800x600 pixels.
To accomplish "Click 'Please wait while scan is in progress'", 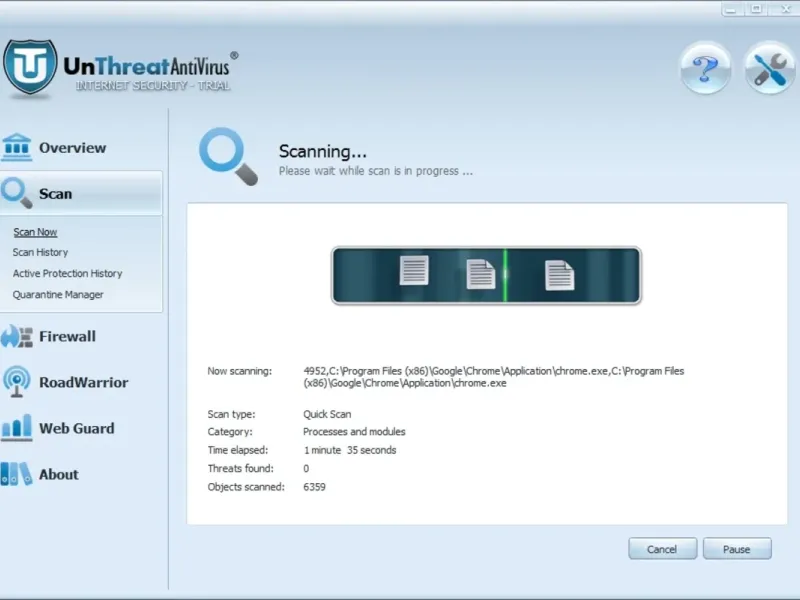I will pos(376,171).
